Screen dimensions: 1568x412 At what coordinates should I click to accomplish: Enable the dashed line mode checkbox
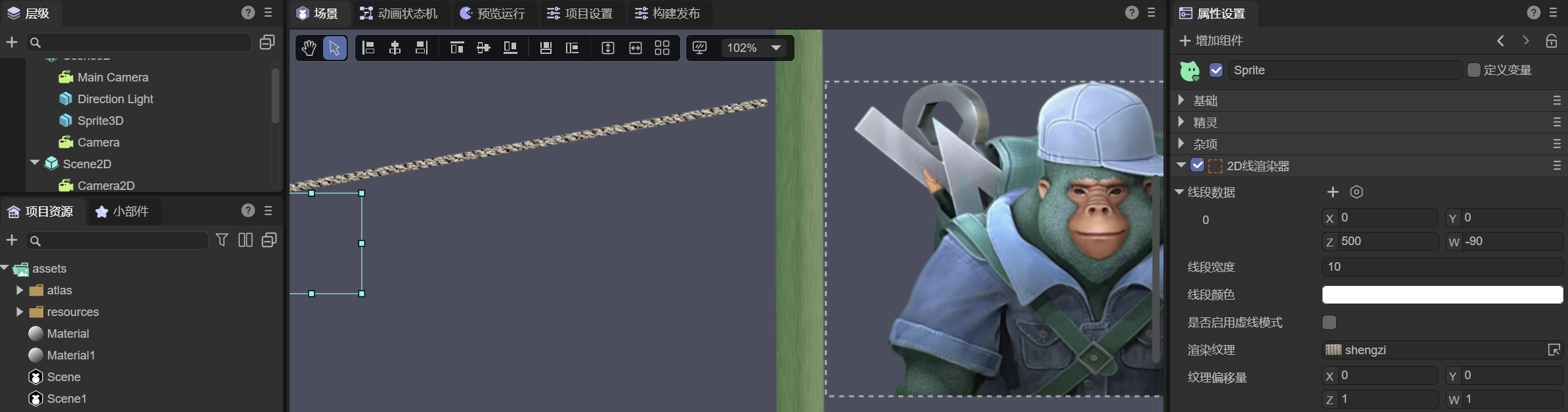(1329, 322)
